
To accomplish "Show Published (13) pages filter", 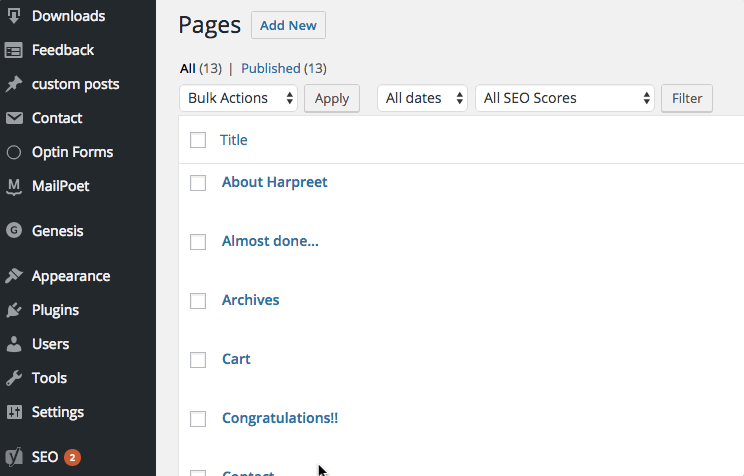I will (x=284, y=68).
